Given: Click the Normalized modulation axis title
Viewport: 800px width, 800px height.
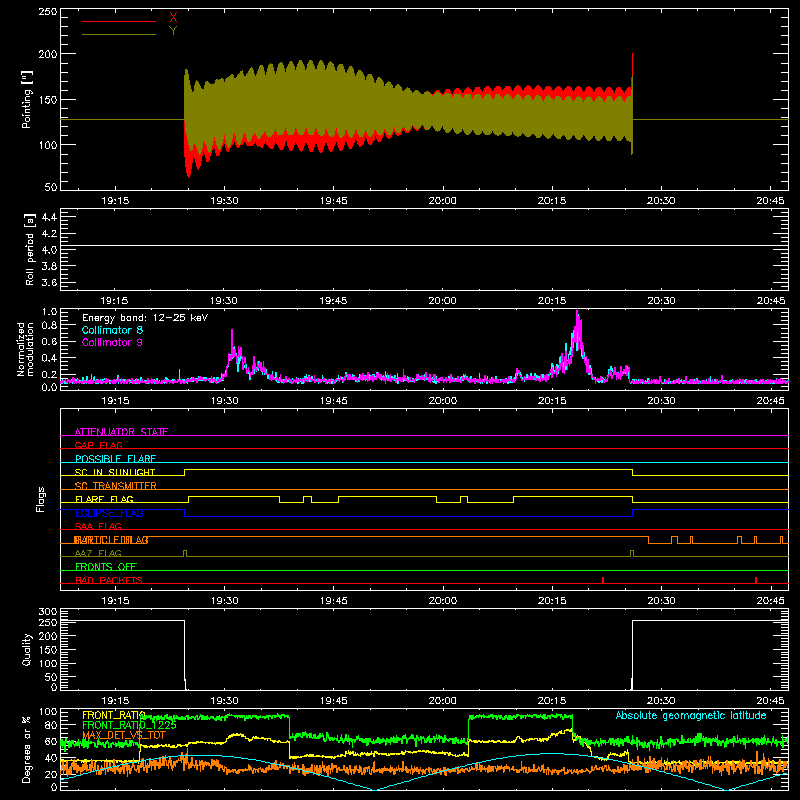Looking at the screenshot, I should pos(26,349).
